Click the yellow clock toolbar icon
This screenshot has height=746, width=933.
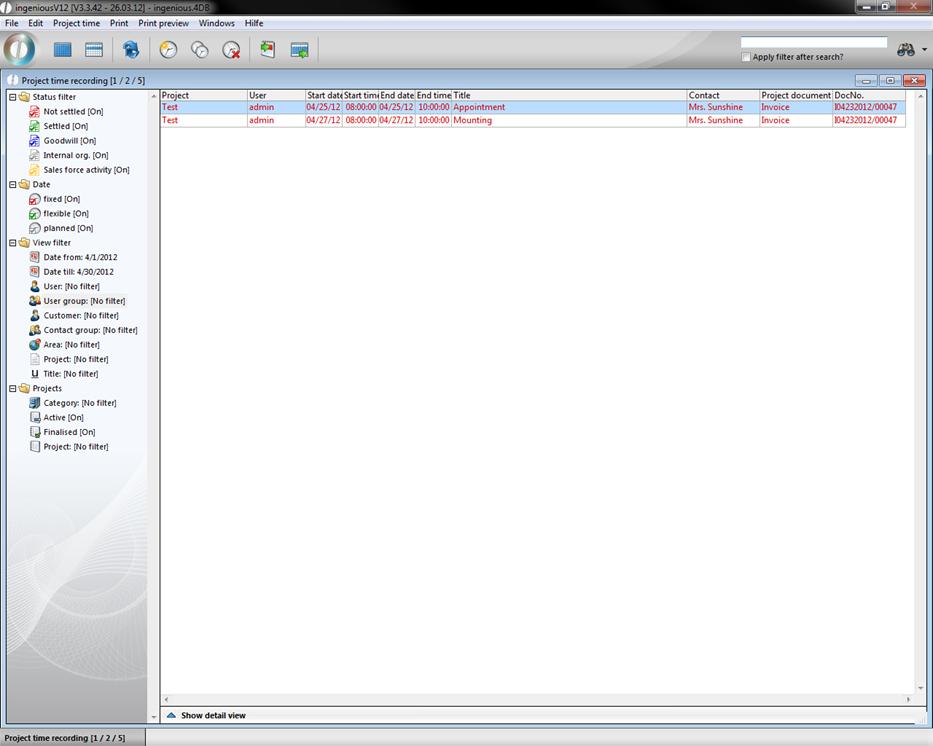click(168, 50)
